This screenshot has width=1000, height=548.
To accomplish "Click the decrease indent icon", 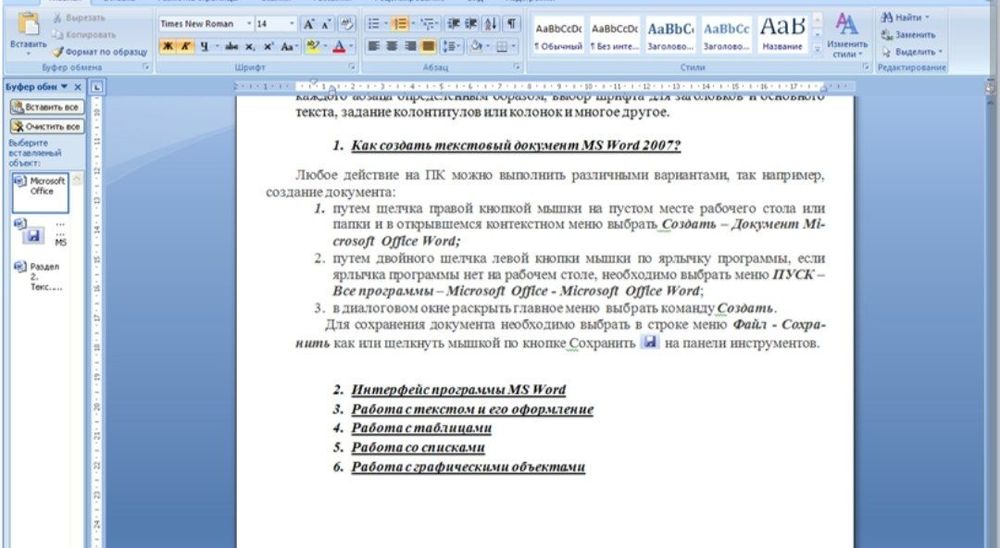I will [x=453, y=24].
